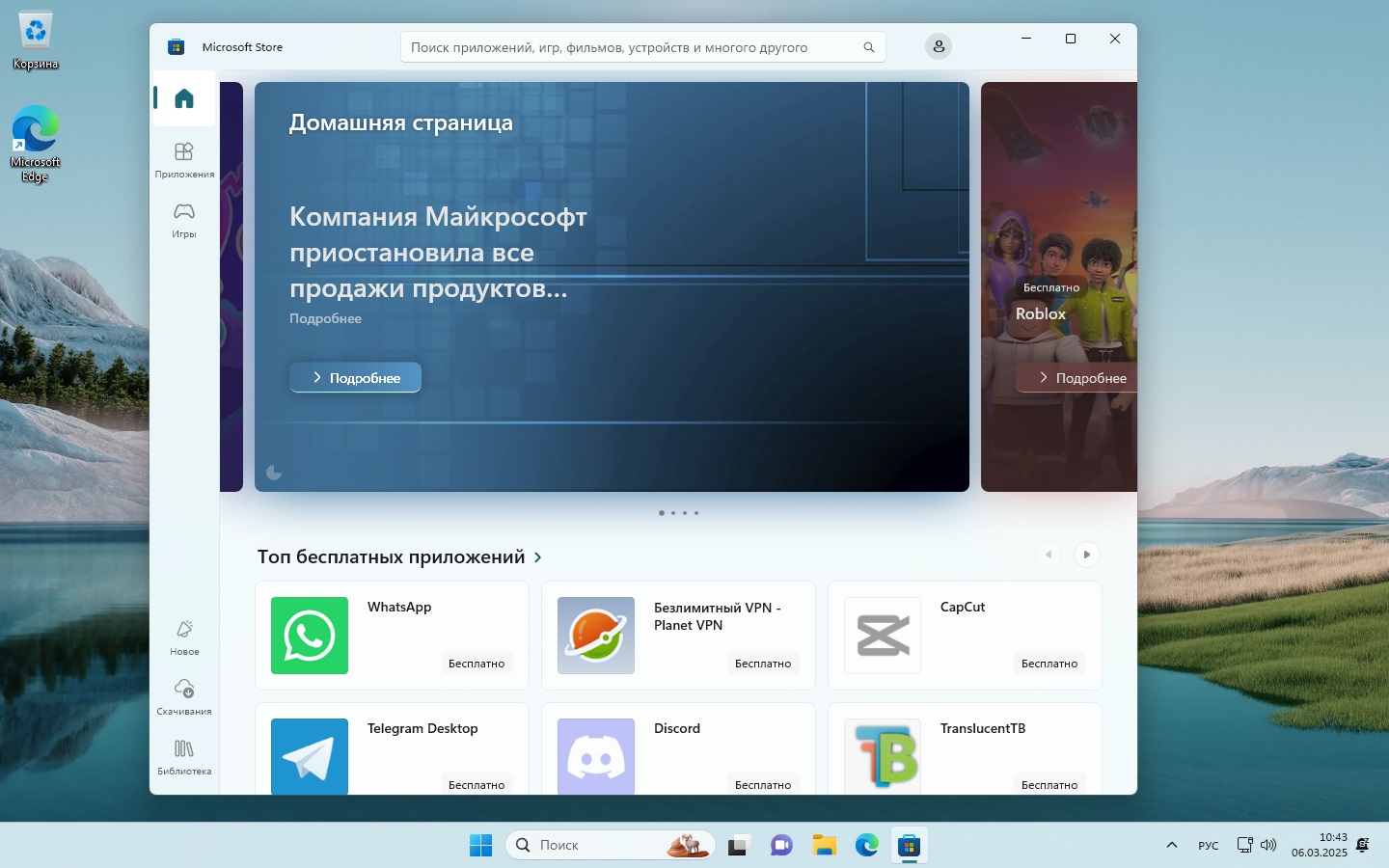Click Бесплатно button on WhatsApp card
1389x868 pixels.
tap(477, 664)
